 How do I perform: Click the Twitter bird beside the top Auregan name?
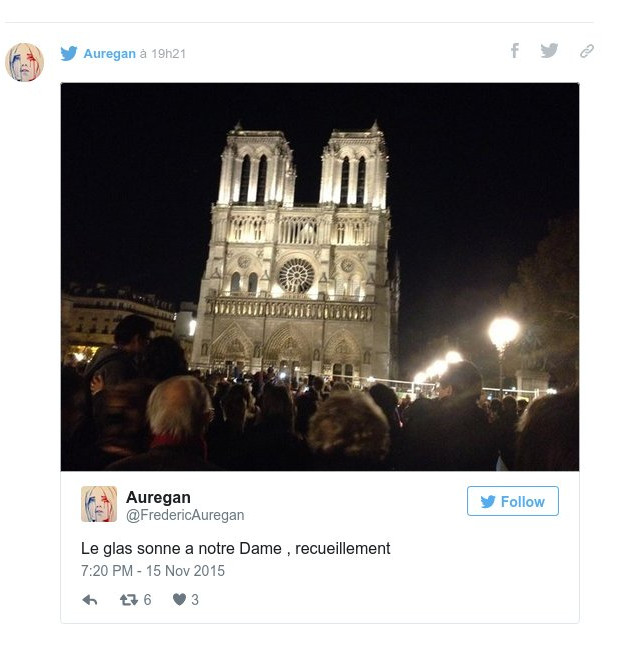point(69,54)
